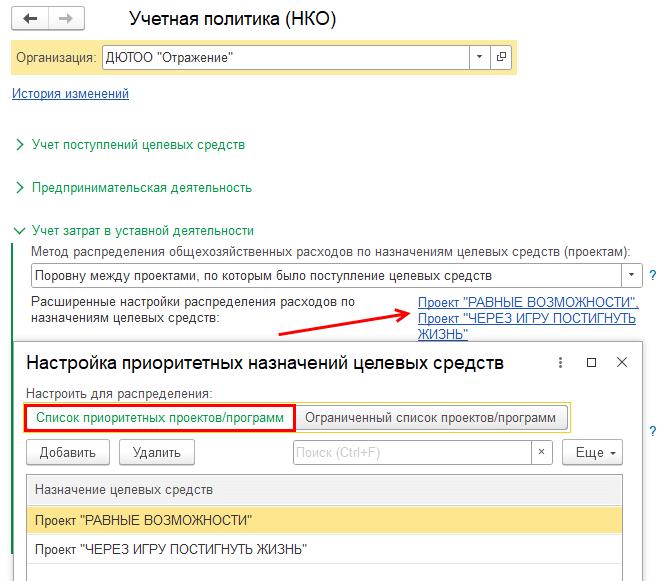Show help via the lower question mark icon
Screen dimensions: 663x581
tap(653, 431)
